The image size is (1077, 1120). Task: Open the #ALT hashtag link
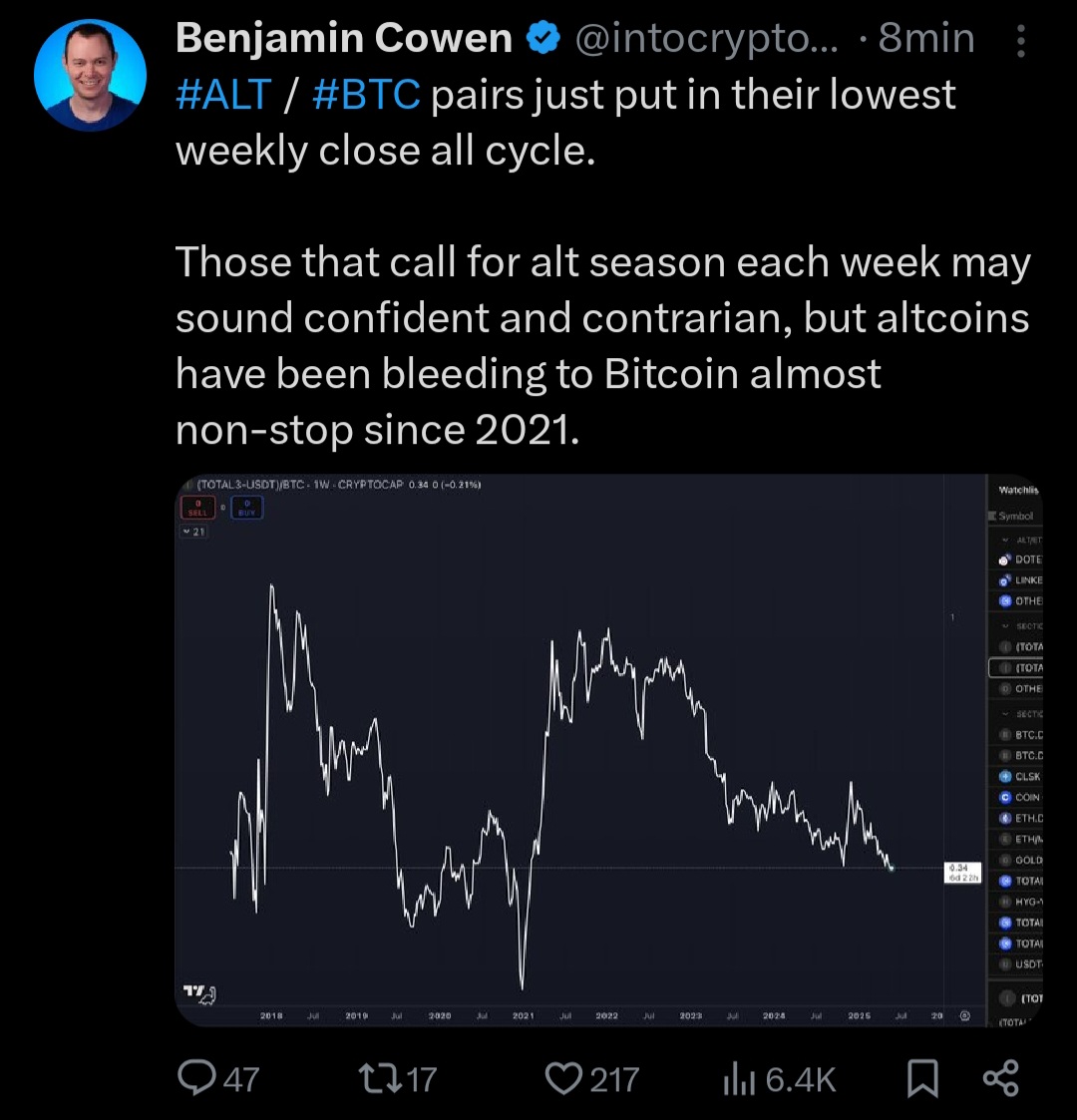pos(223,95)
